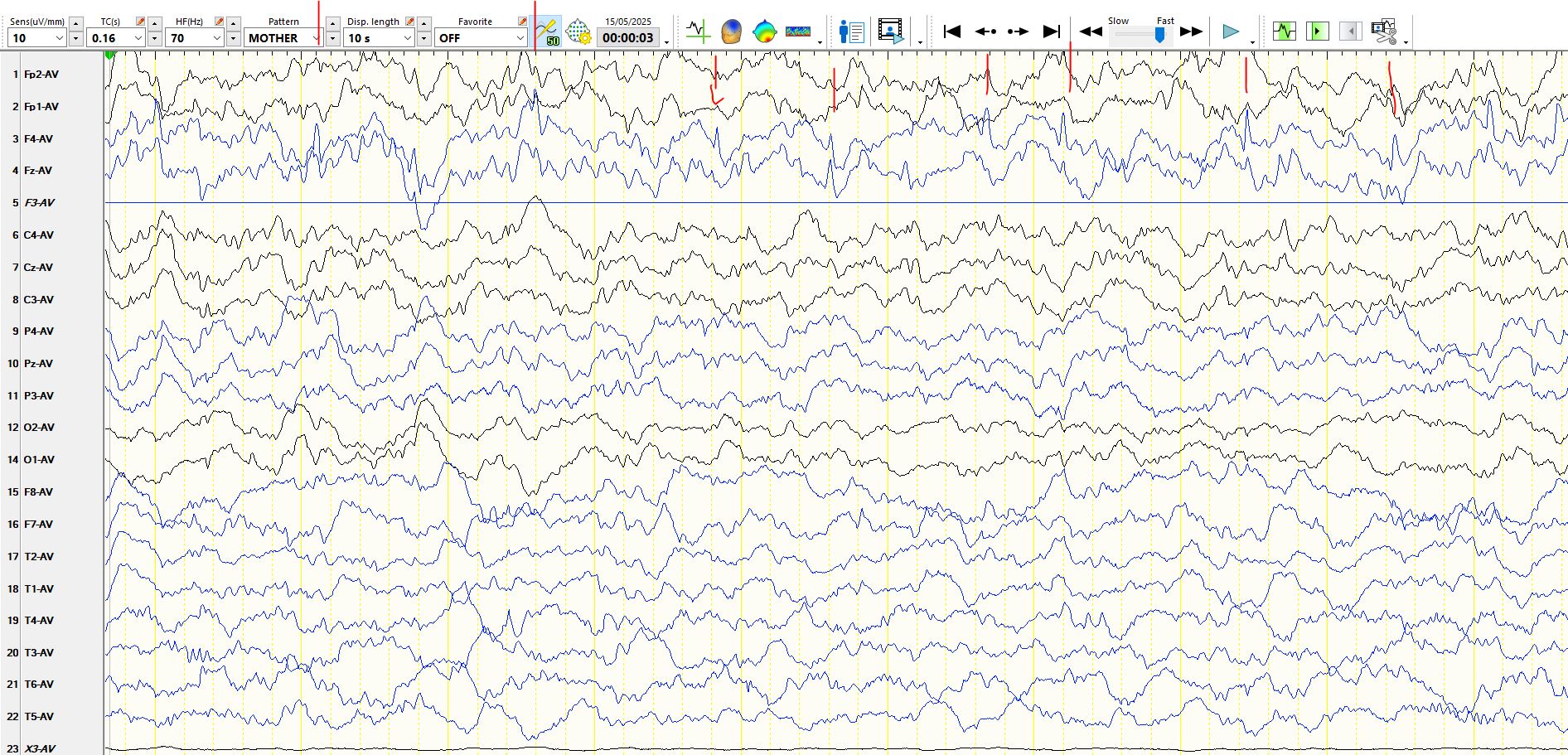The width and height of the screenshot is (1568, 755).
Task: Click the 00:00:03 elapsed time display
Action: 627,37
